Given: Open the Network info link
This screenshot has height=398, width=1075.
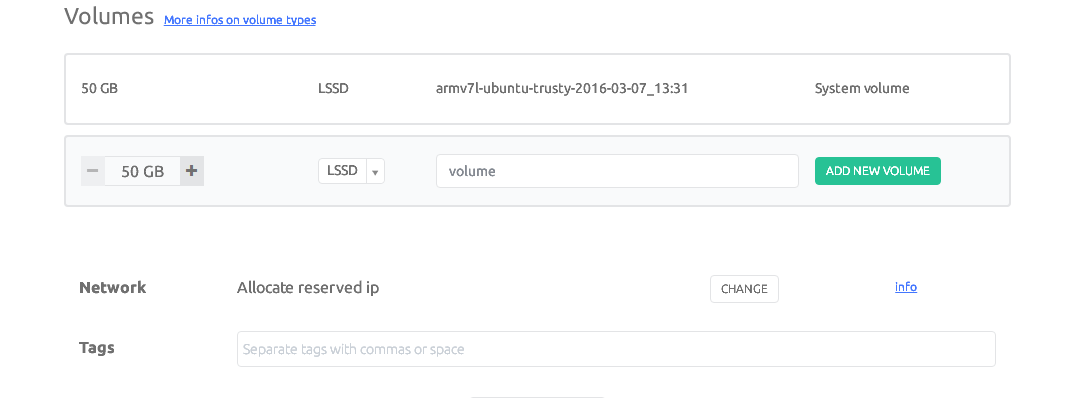Looking at the screenshot, I should click(906, 287).
